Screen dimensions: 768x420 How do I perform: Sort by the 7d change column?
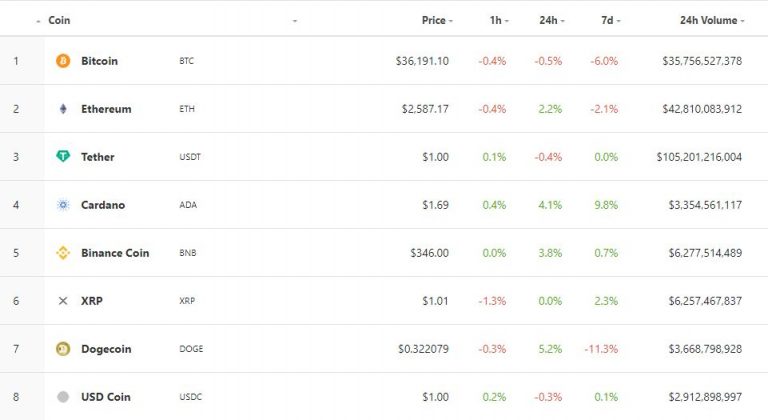610,20
